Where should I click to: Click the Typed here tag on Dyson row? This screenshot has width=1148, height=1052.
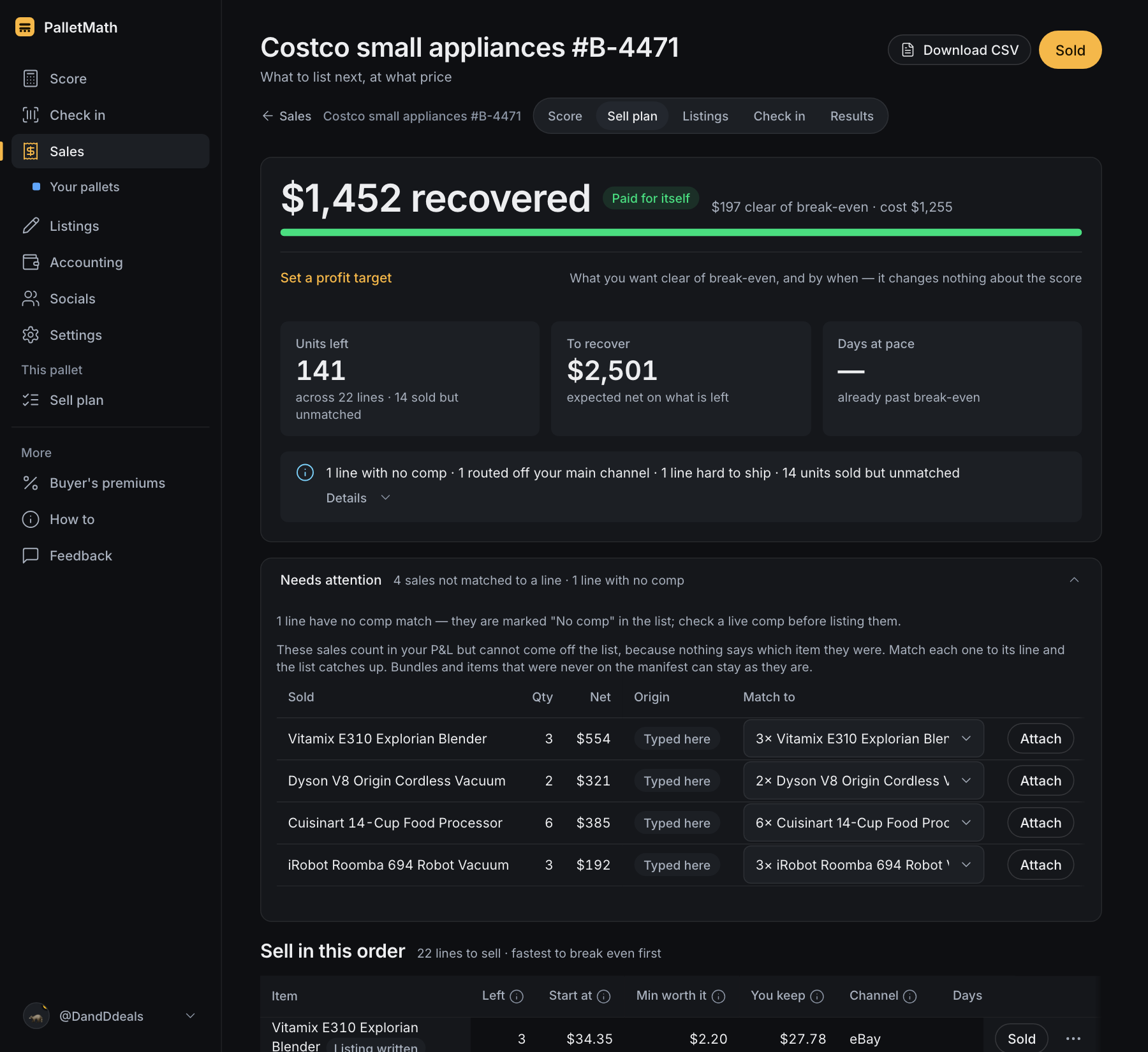pyautogui.click(x=677, y=780)
